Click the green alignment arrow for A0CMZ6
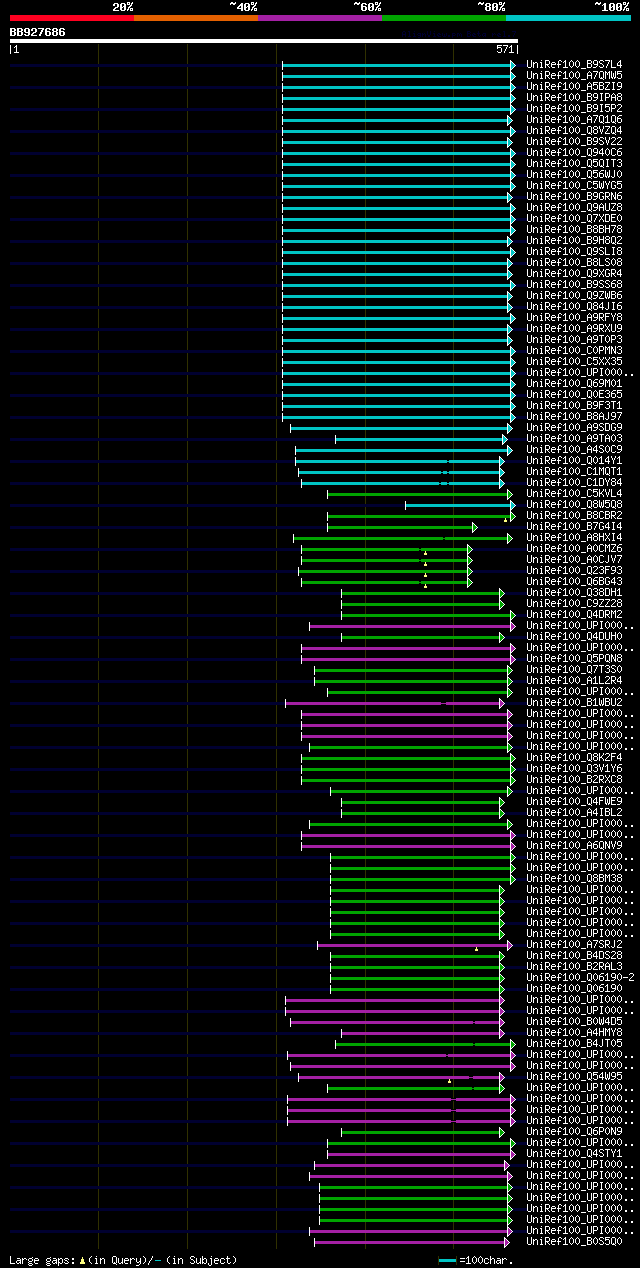640x1268 pixels. pos(387,549)
